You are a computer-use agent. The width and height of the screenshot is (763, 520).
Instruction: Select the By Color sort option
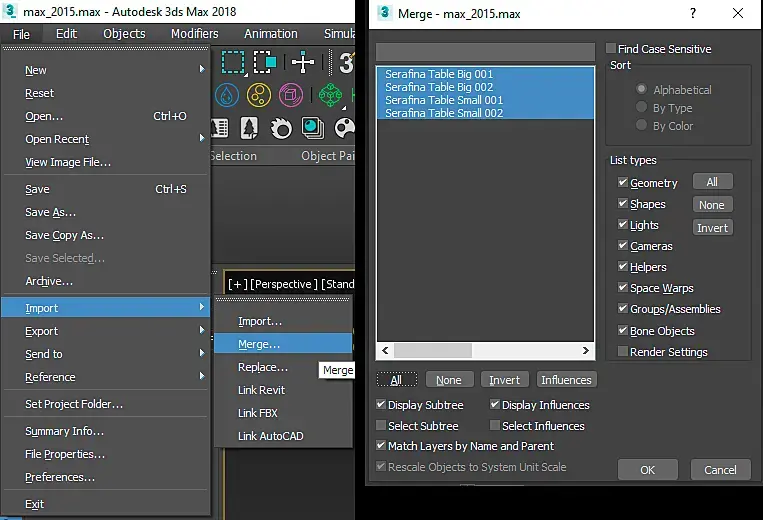tap(641, 125)
